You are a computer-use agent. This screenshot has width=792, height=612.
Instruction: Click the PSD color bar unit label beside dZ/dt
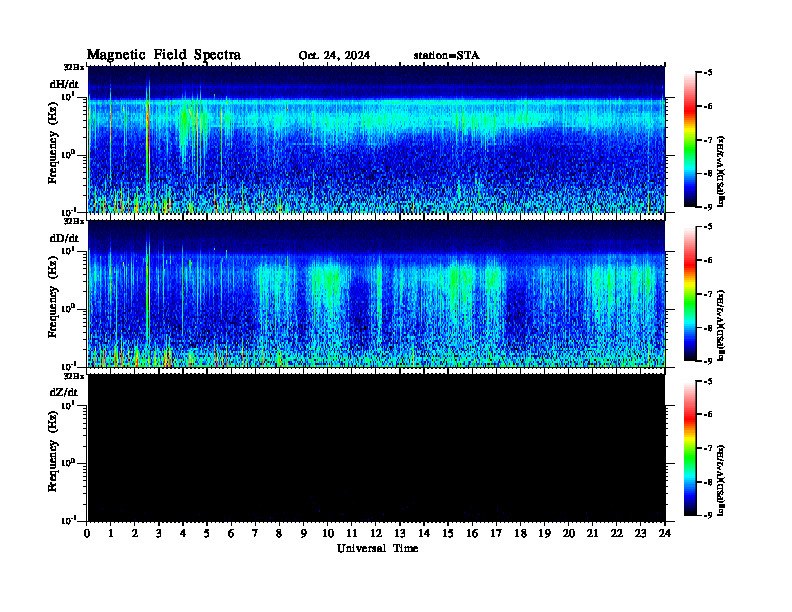coord(722,479)
